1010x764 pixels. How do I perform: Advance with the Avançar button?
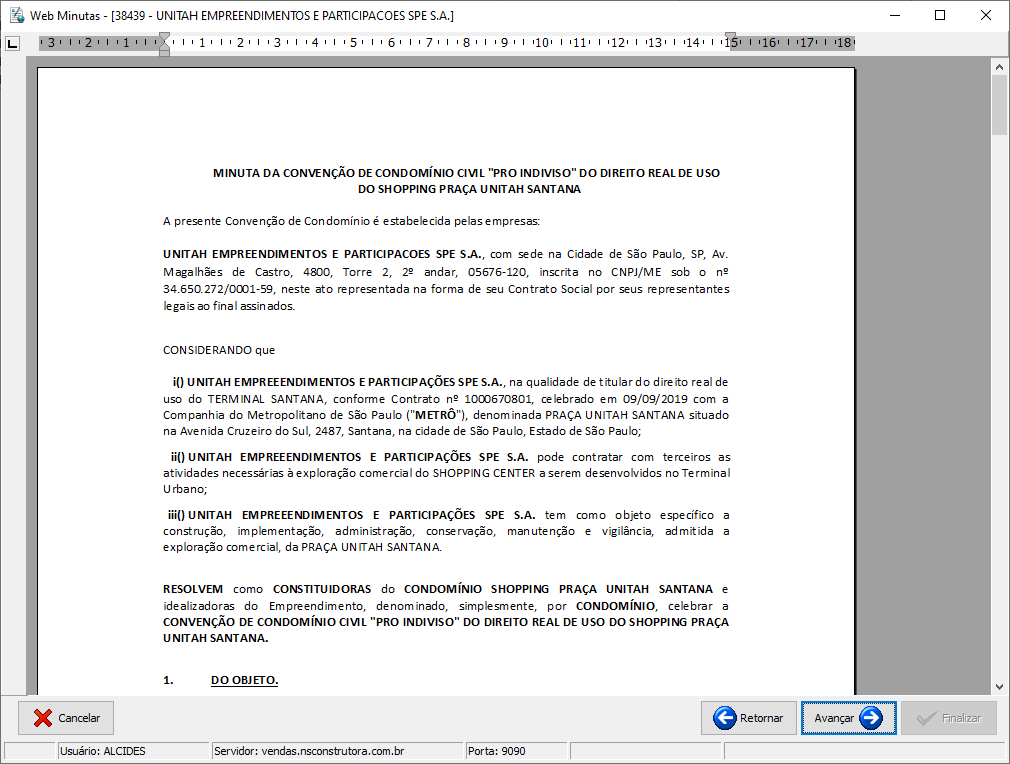848,718
